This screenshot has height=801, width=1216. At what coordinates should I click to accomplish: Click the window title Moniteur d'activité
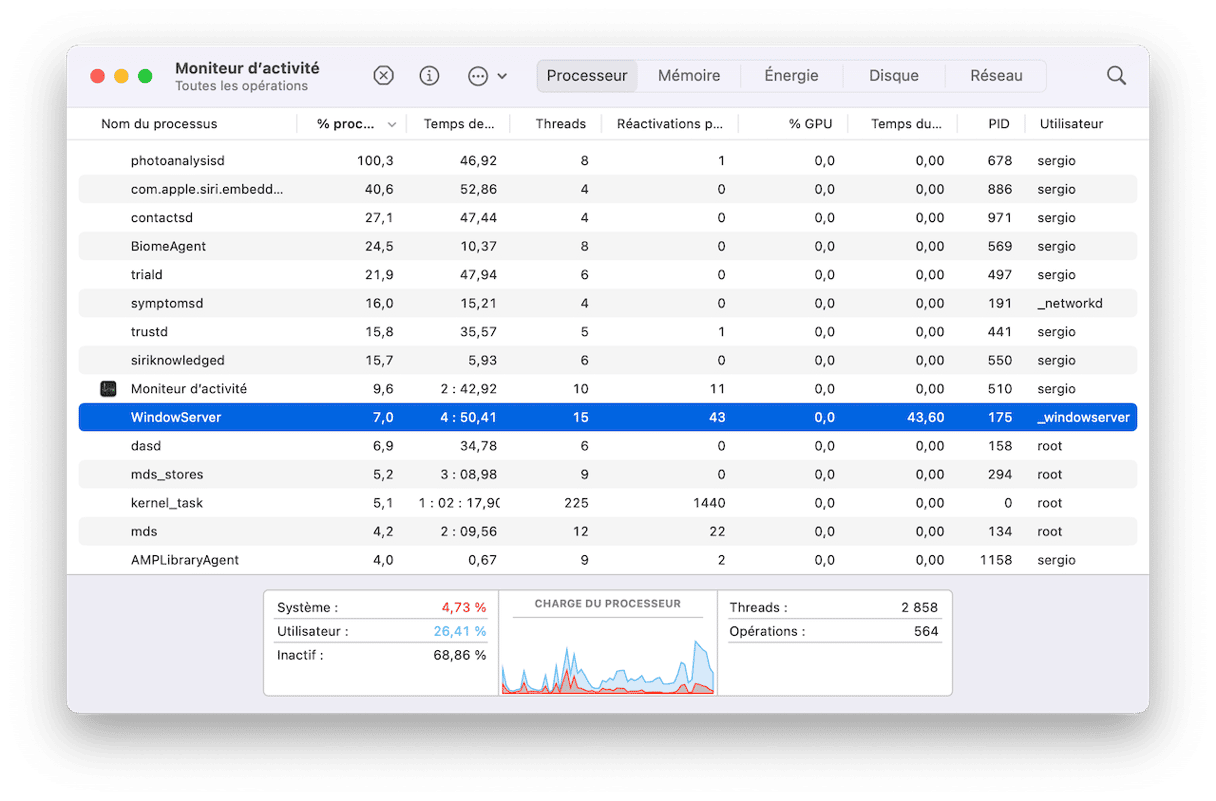tap(247, 68)
